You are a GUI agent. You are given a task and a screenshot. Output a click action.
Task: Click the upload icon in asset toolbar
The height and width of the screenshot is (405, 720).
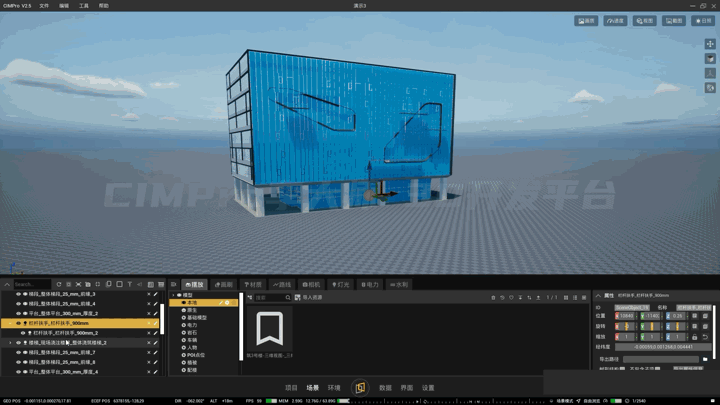538,298
